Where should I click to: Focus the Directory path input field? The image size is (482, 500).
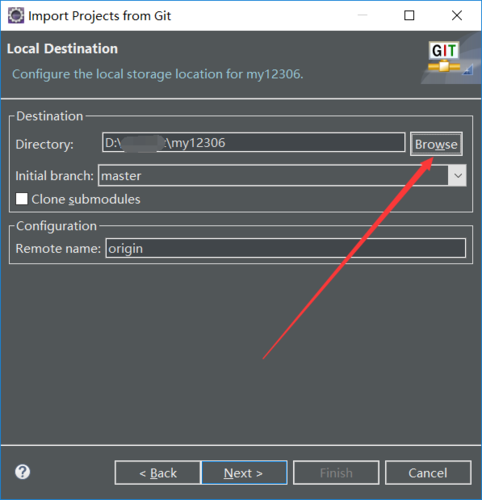point(254,142)
